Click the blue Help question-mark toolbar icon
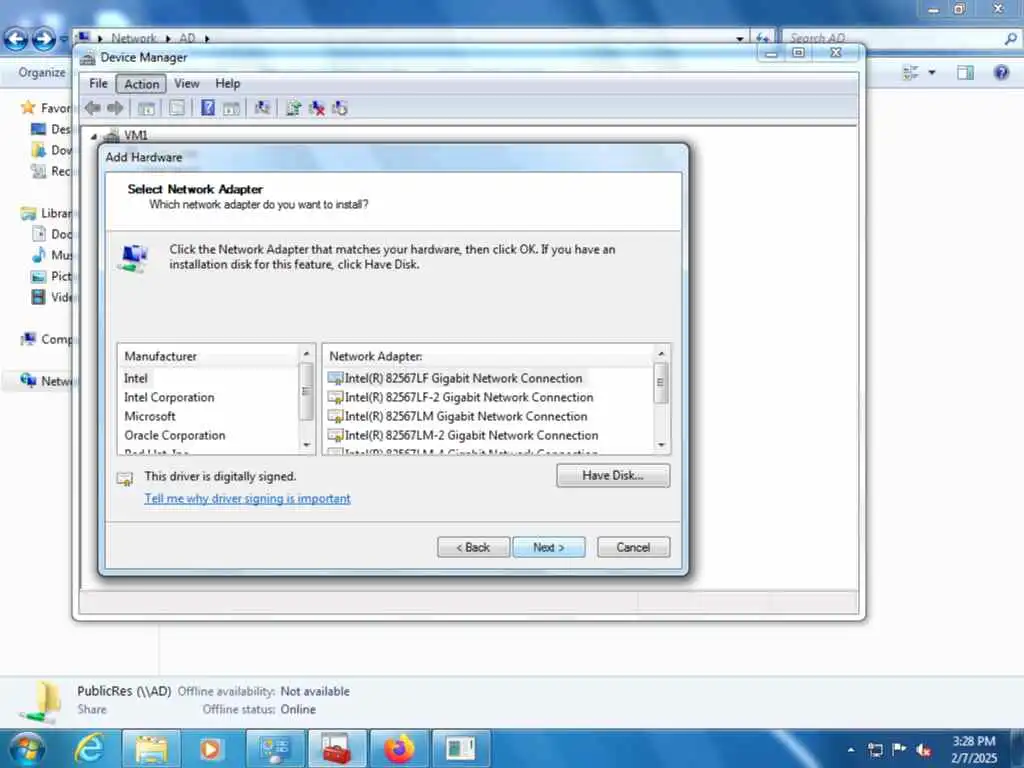 (208, 108)
